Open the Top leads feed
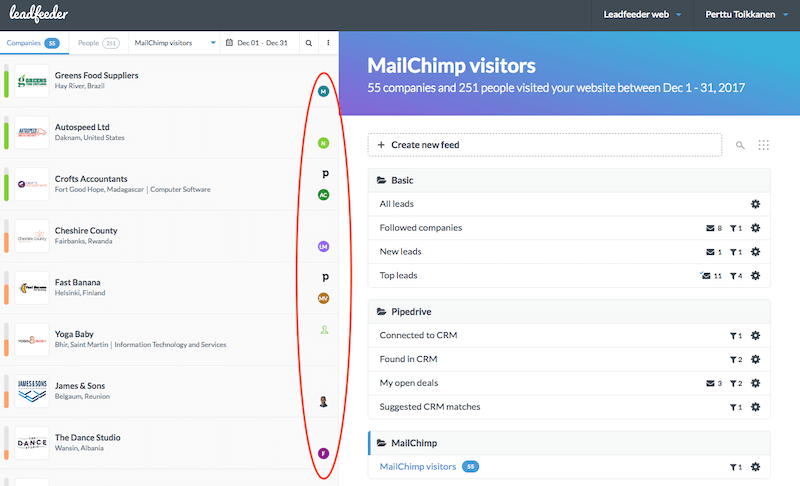The width and height of the screenshot is (800, 486). [398, 275]
